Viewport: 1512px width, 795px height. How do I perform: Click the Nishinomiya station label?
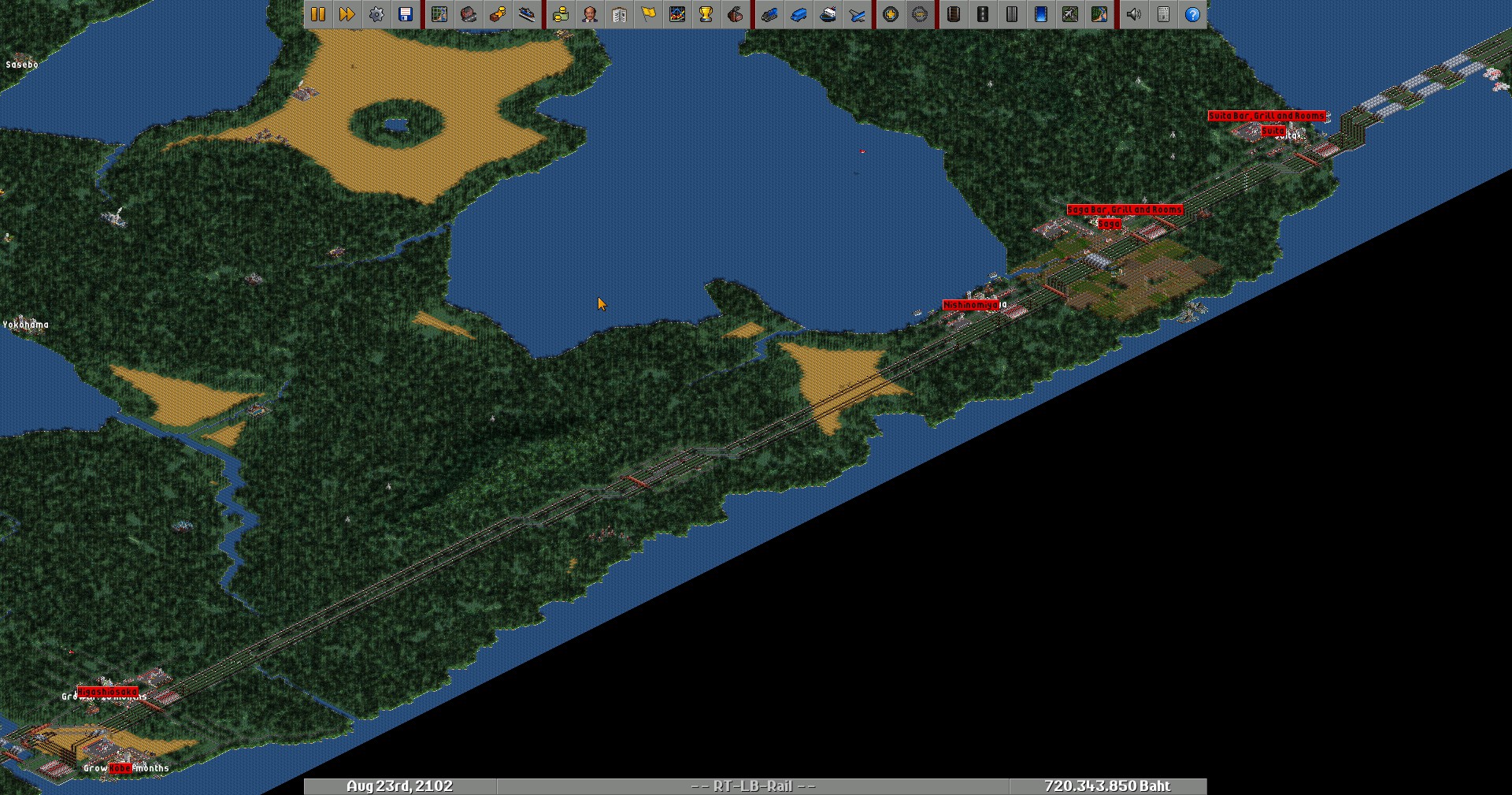[970, 305]
